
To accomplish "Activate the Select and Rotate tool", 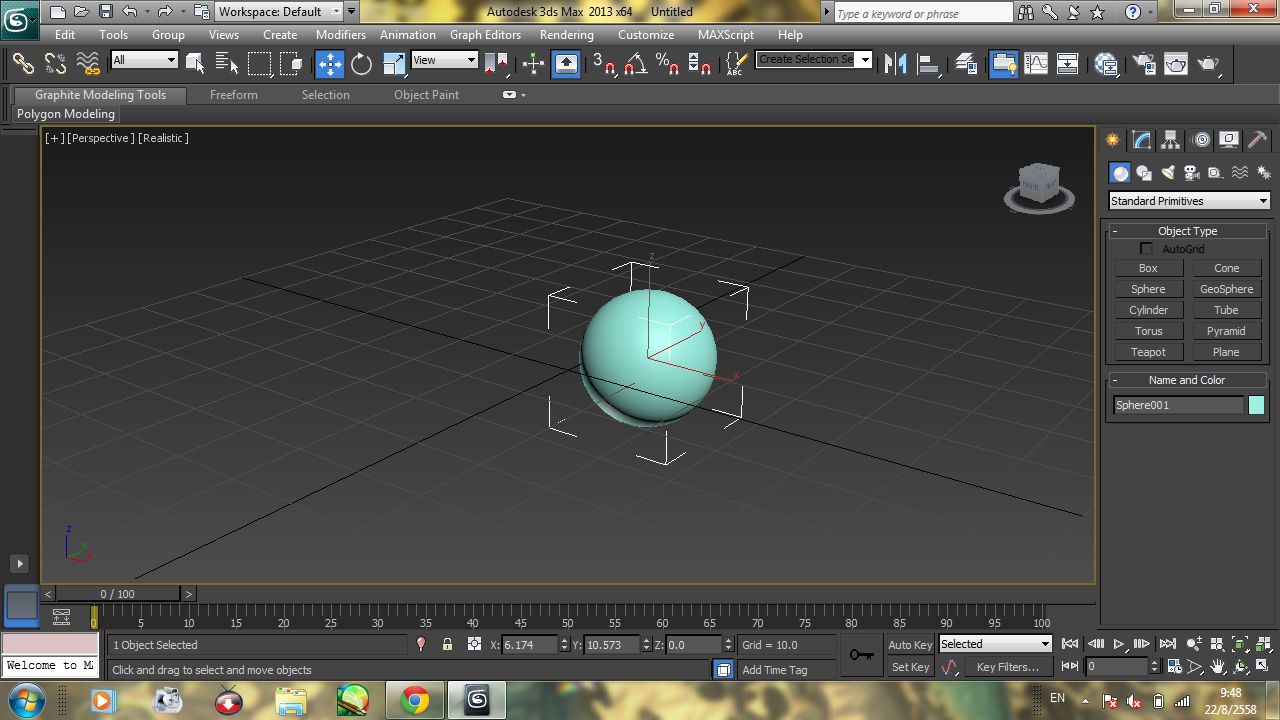I will coord(361,64).
